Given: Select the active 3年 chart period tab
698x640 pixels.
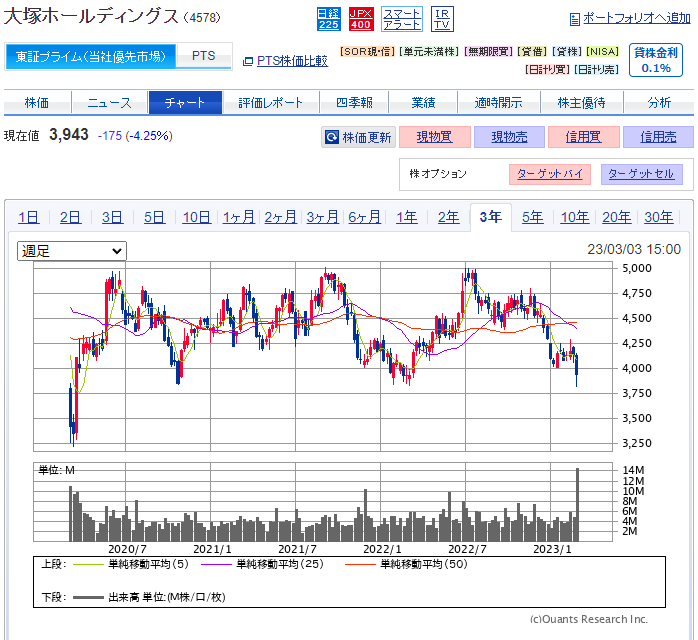Looking at the screenshot, I should click(x=491, y=217).
